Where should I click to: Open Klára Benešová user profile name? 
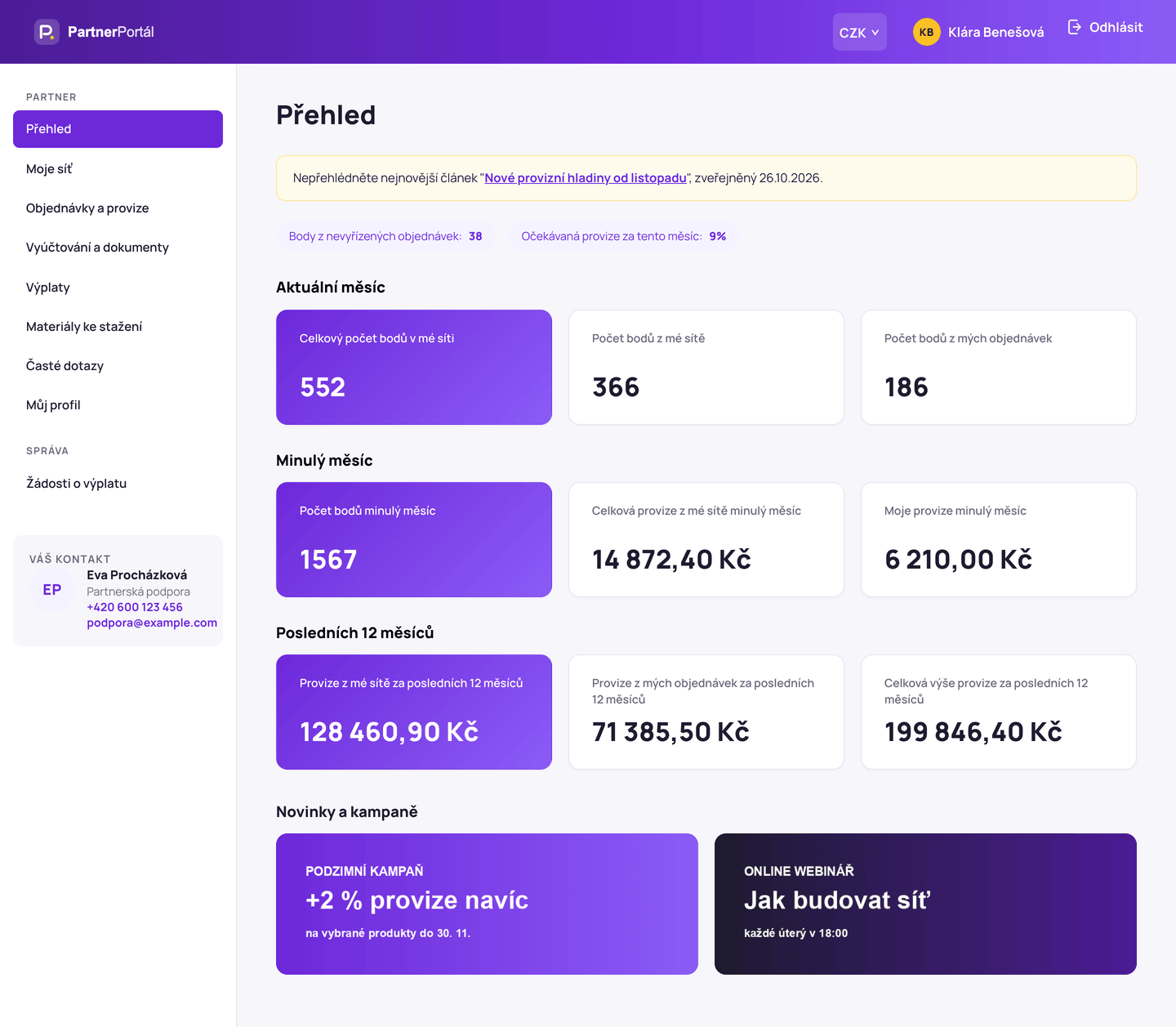point(996,32)
